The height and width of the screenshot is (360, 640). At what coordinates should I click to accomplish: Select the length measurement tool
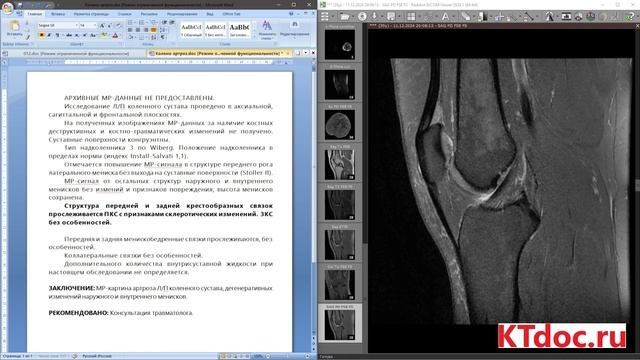click(x=529, y=16)
